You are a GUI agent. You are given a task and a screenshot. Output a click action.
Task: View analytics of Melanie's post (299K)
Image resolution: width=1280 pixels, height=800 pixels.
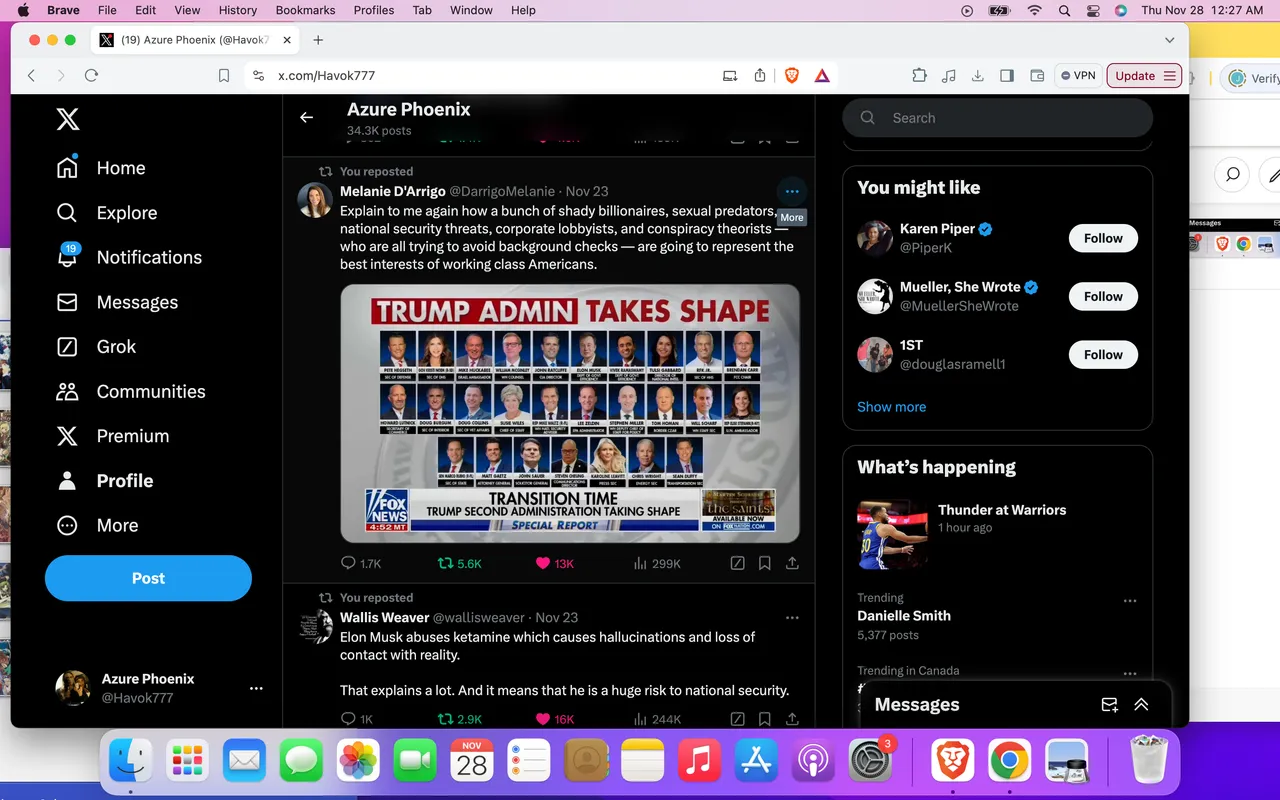pos(657,563)
